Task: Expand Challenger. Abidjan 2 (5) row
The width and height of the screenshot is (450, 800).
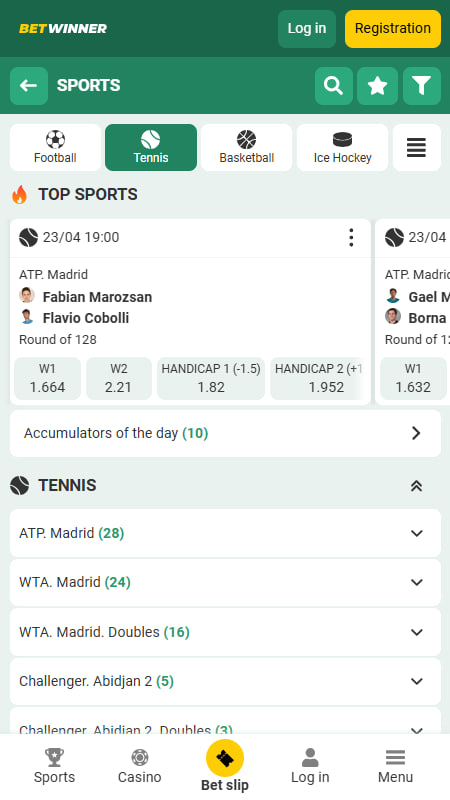Action: (225, 681)
